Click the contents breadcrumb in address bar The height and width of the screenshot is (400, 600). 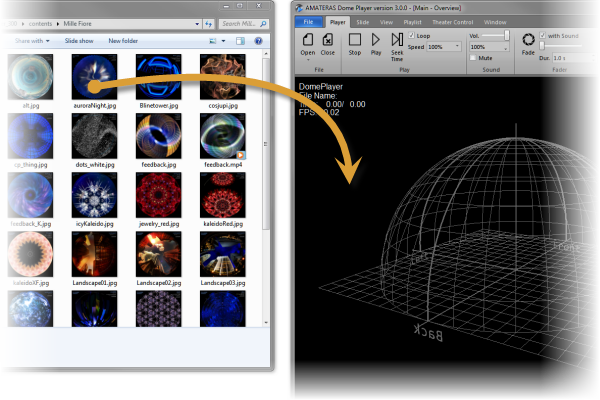[x=40, y=24]
